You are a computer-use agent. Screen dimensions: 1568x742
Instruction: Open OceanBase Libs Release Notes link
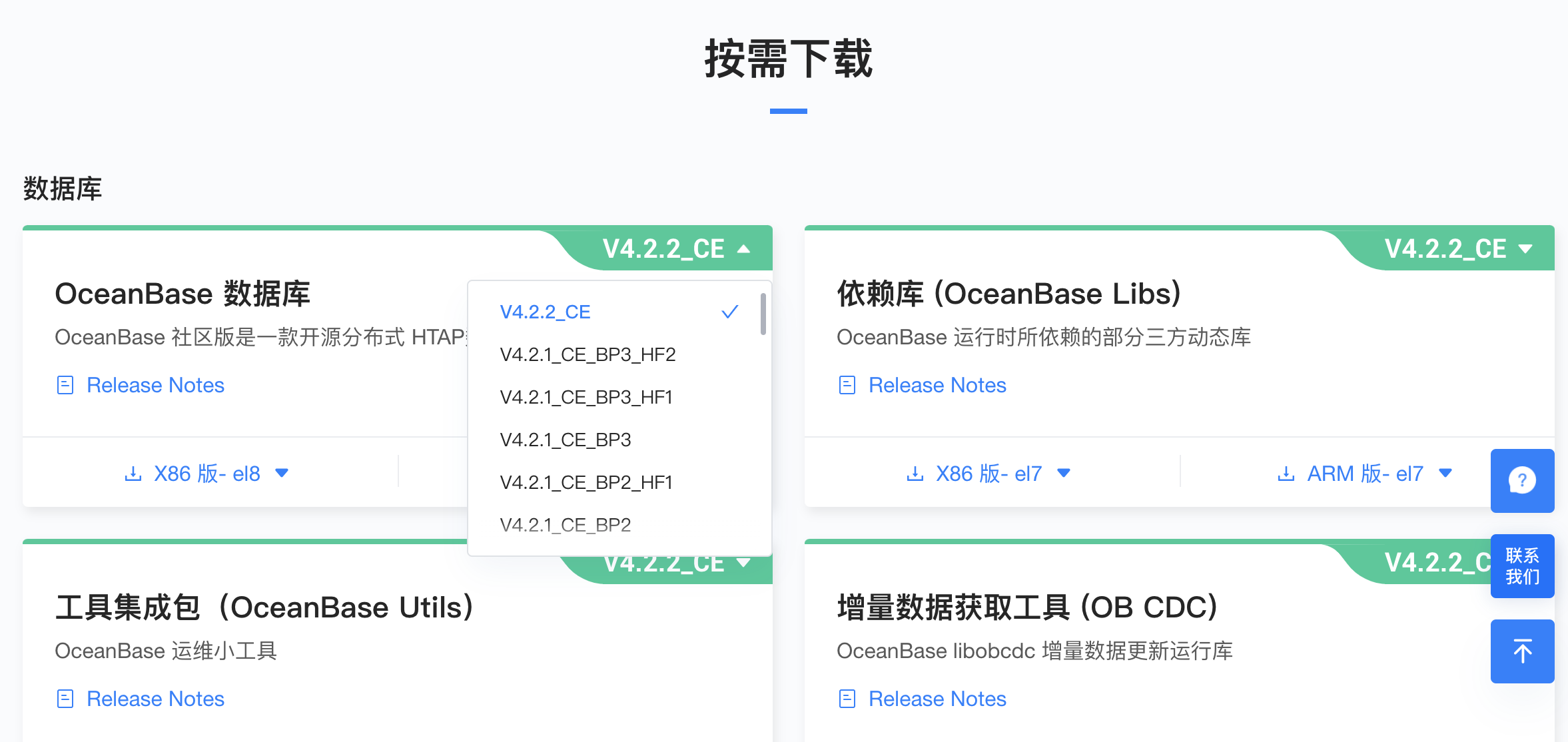click(x=937, y=385)
